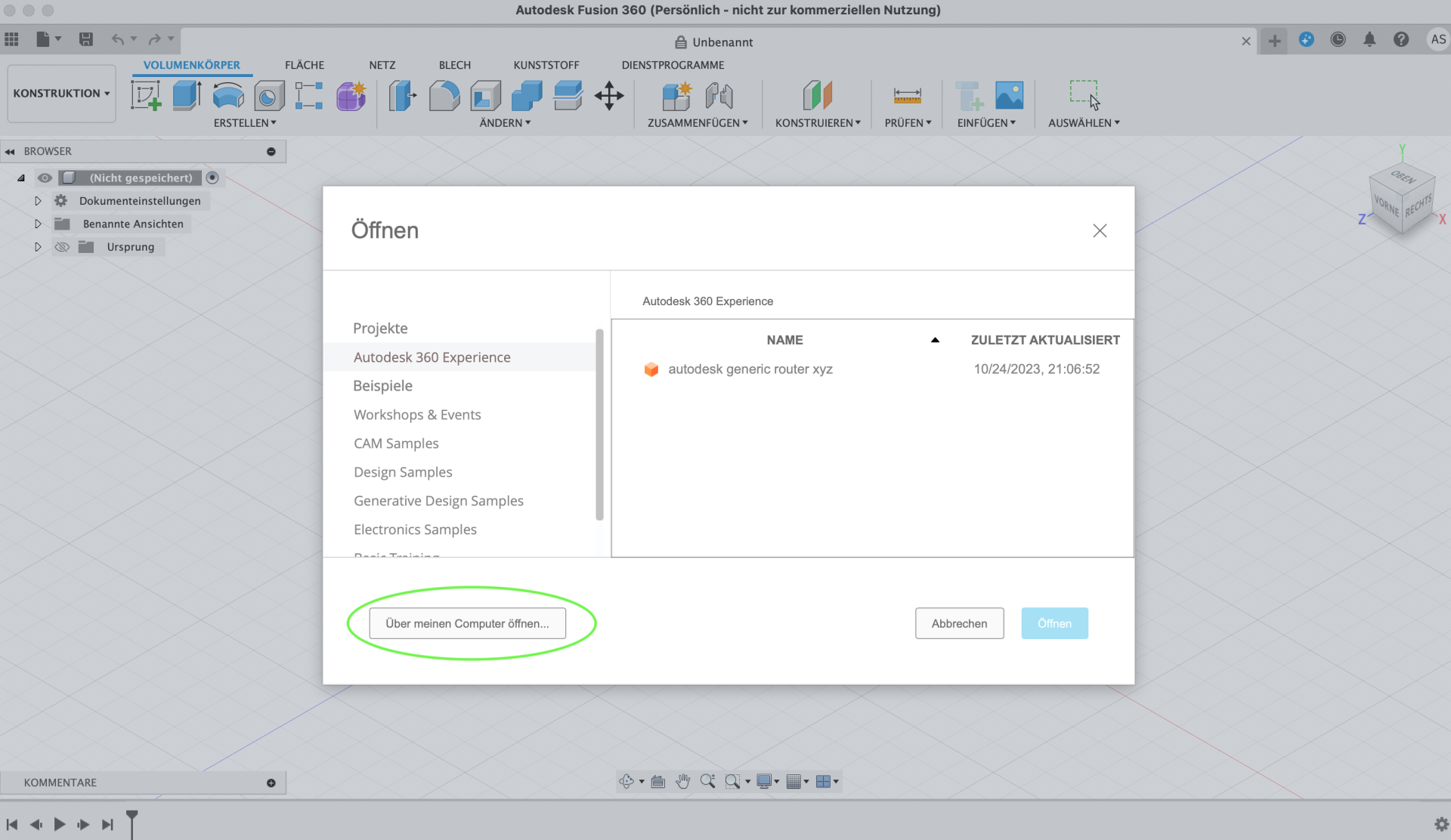
Task: Expand Ursprung tree node
Action: [x=38, y=247]
